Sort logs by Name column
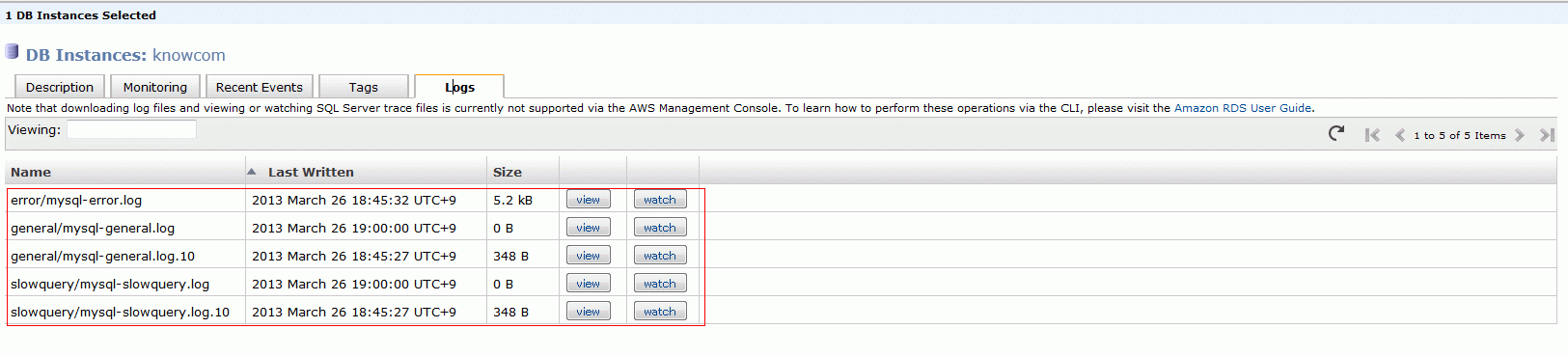The height and width of the screenshot is (356, 1568). pyautogui.click(x=31, y=172)
